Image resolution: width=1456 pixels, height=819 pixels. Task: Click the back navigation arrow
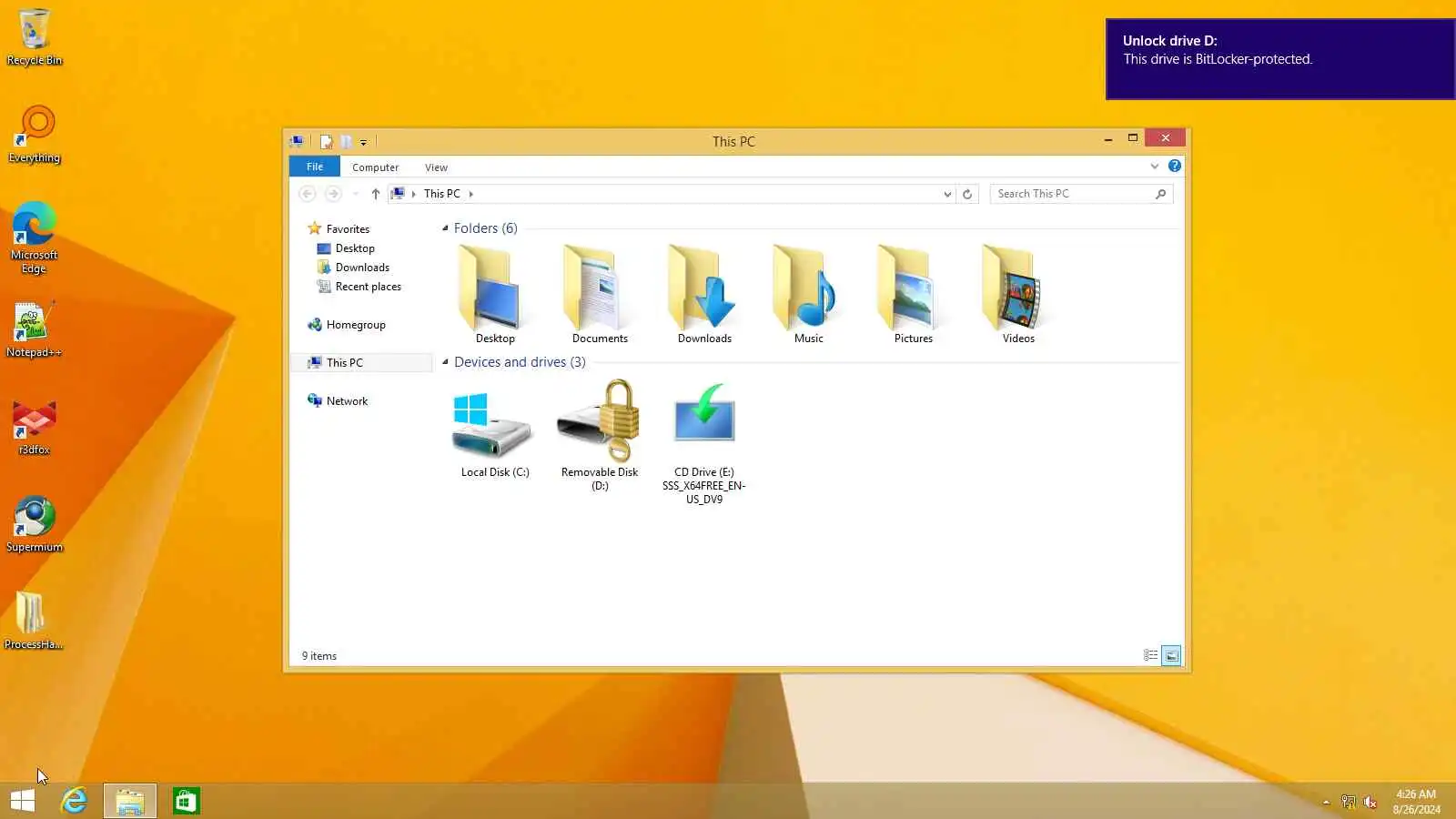[x=308, y=194]
